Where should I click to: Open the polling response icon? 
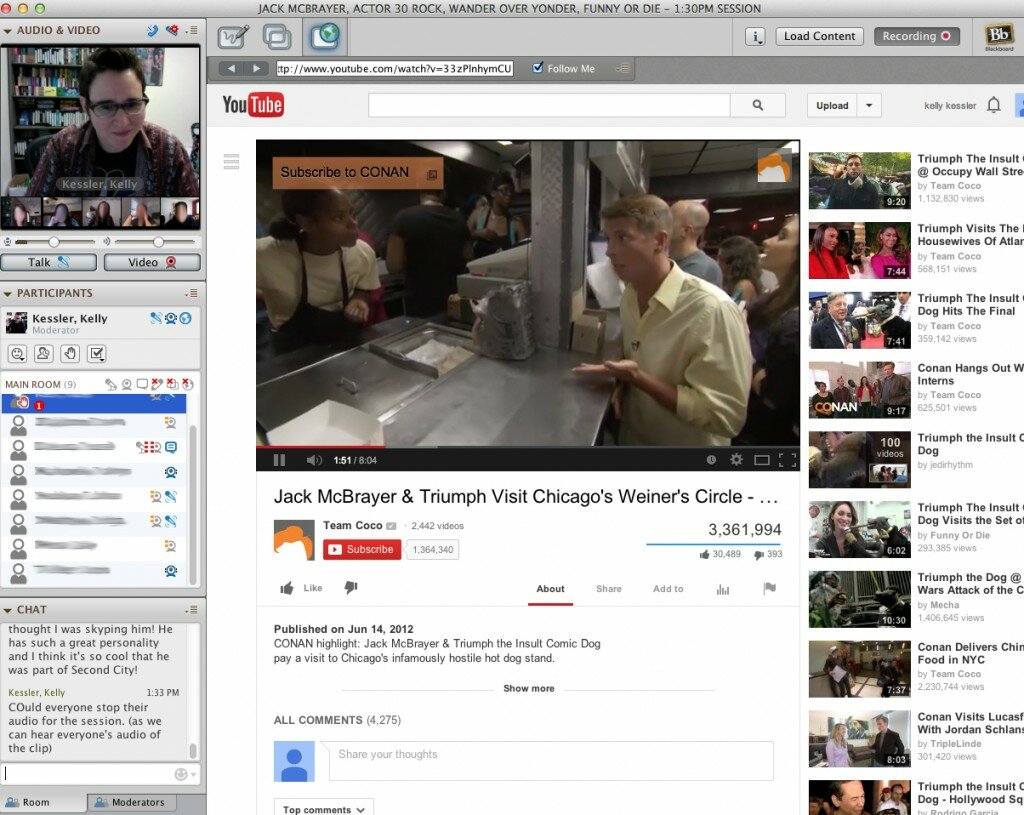click(x=97, y=354)
